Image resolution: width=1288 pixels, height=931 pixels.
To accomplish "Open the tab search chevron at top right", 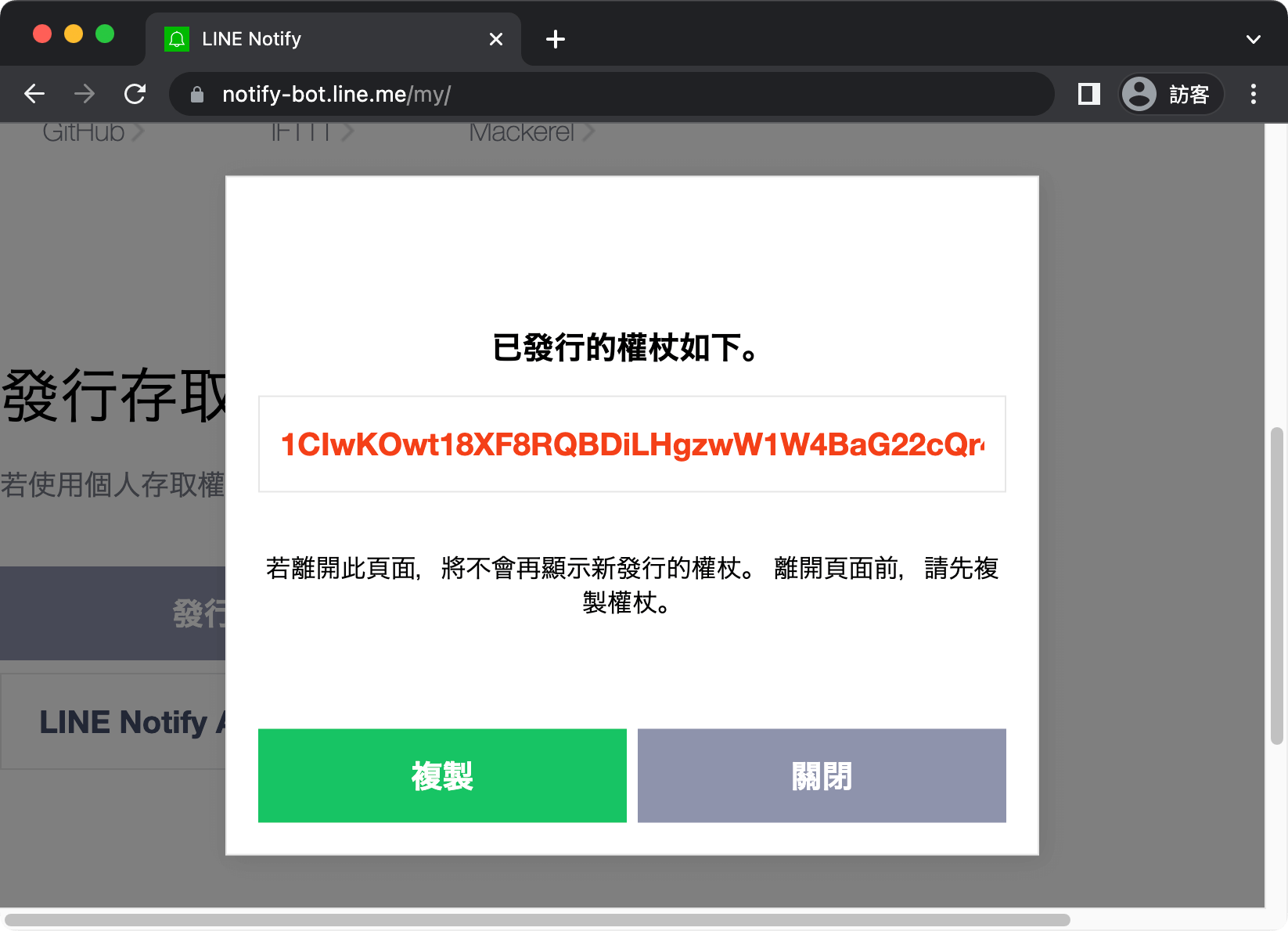I will (1254, 38).
